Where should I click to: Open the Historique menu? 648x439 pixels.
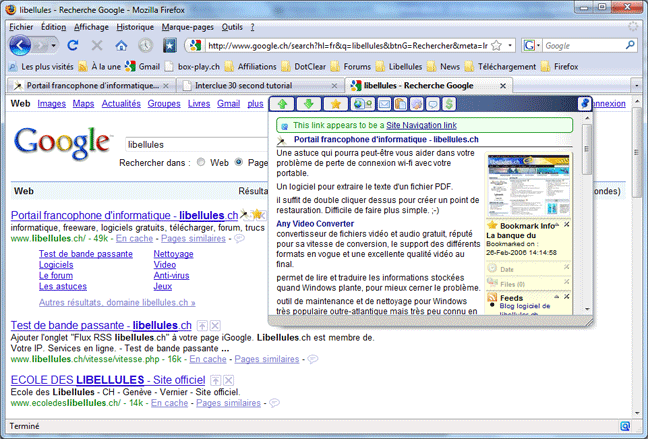pyautogui.click(x=135, y=27)
